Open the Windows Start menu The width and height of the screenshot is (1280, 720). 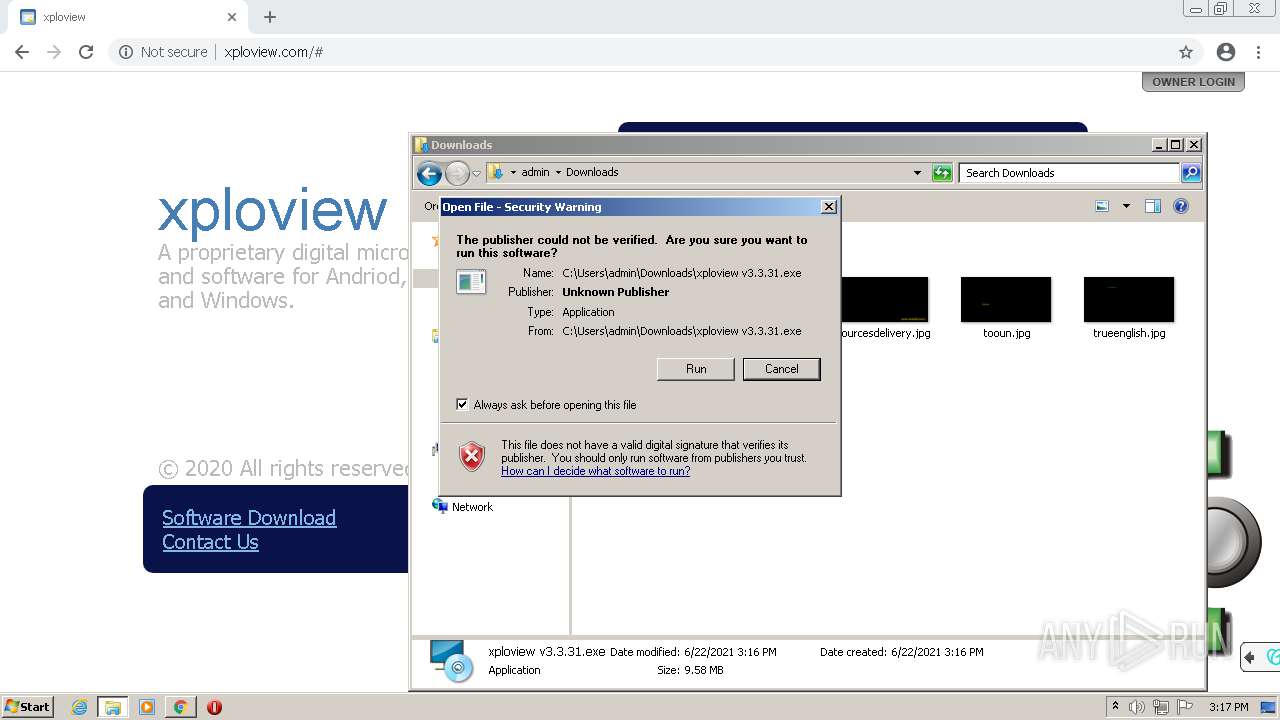pos(28,707)
